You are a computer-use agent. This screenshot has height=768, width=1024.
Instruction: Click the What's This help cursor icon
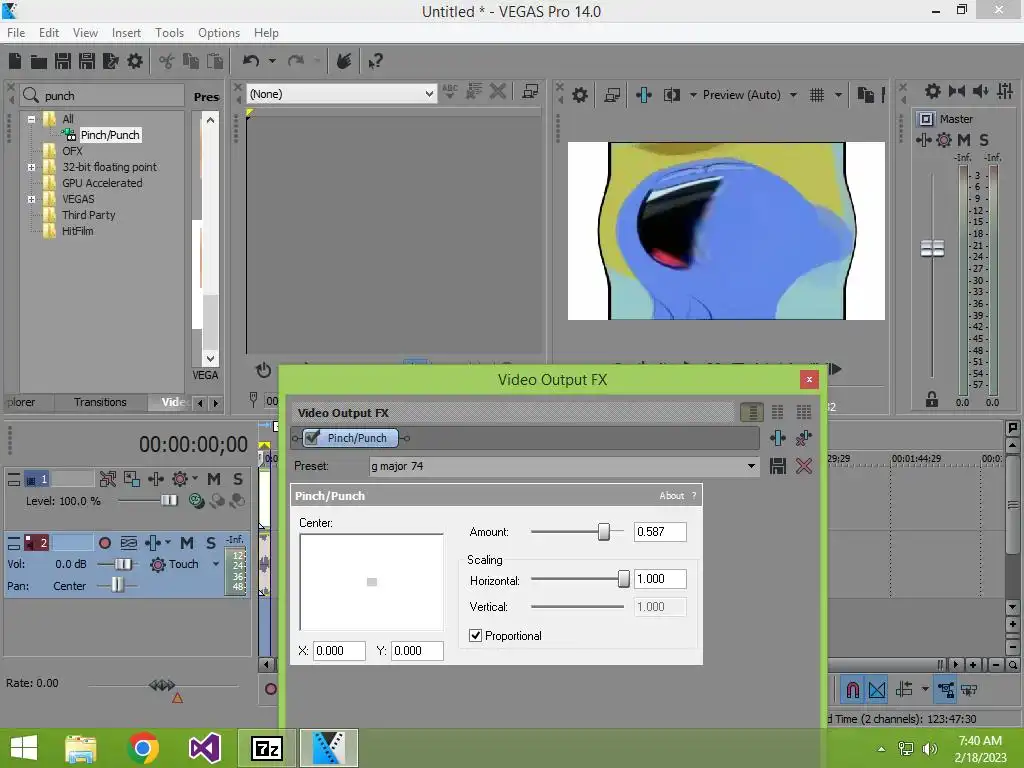point(376,61)
